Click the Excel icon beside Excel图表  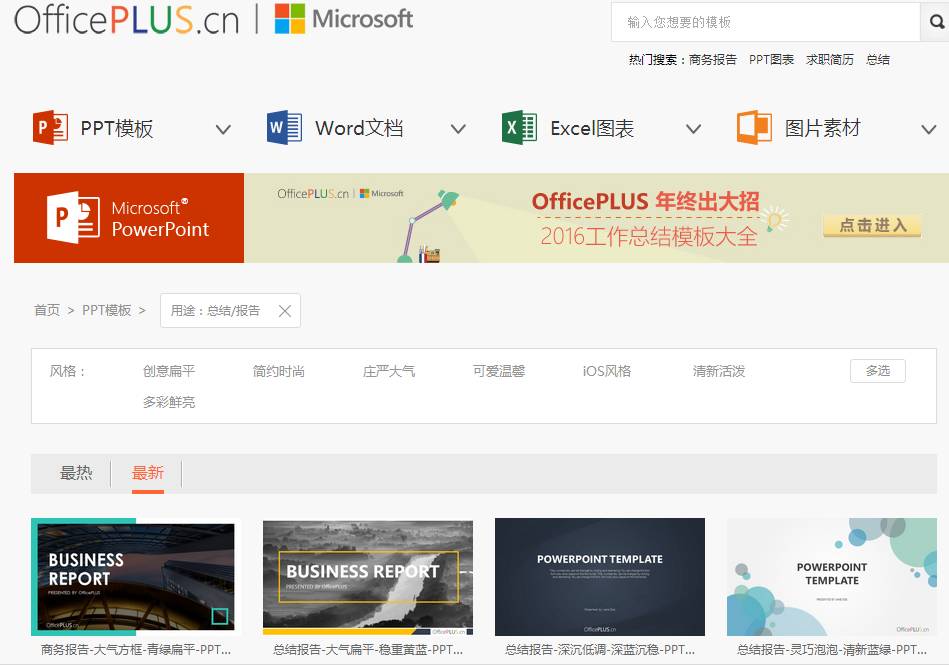(519, 128)
